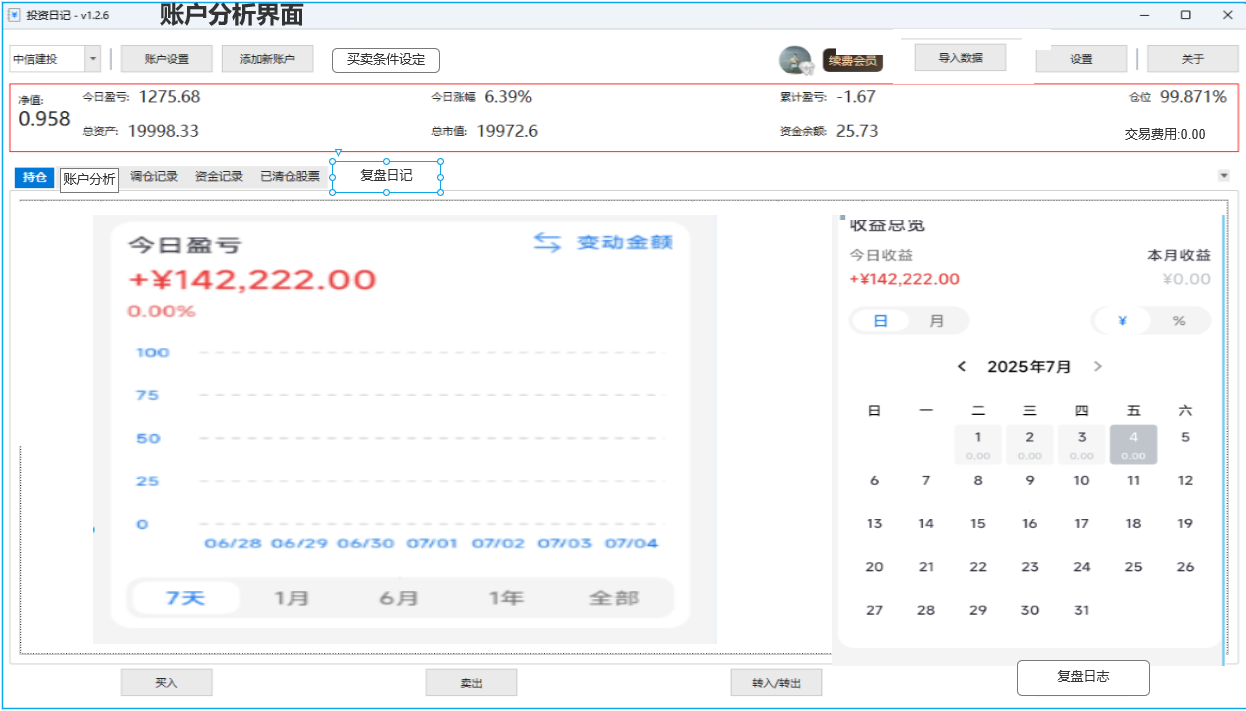Go to next month in the earnings calendar
This screenshot has width=1246, height=711.
(1097, 366)
